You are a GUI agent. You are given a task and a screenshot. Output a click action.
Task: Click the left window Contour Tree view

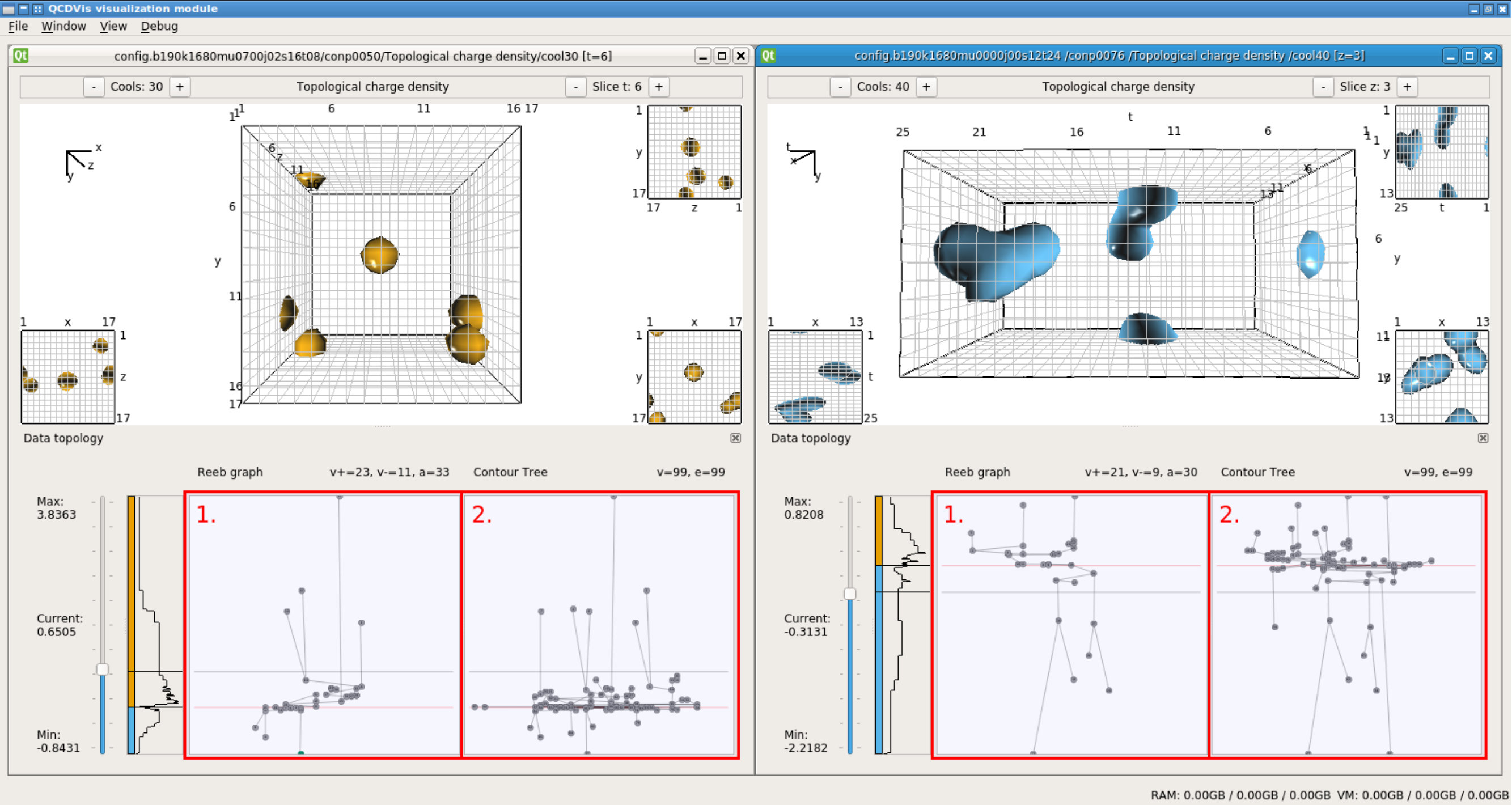point(599,625)
